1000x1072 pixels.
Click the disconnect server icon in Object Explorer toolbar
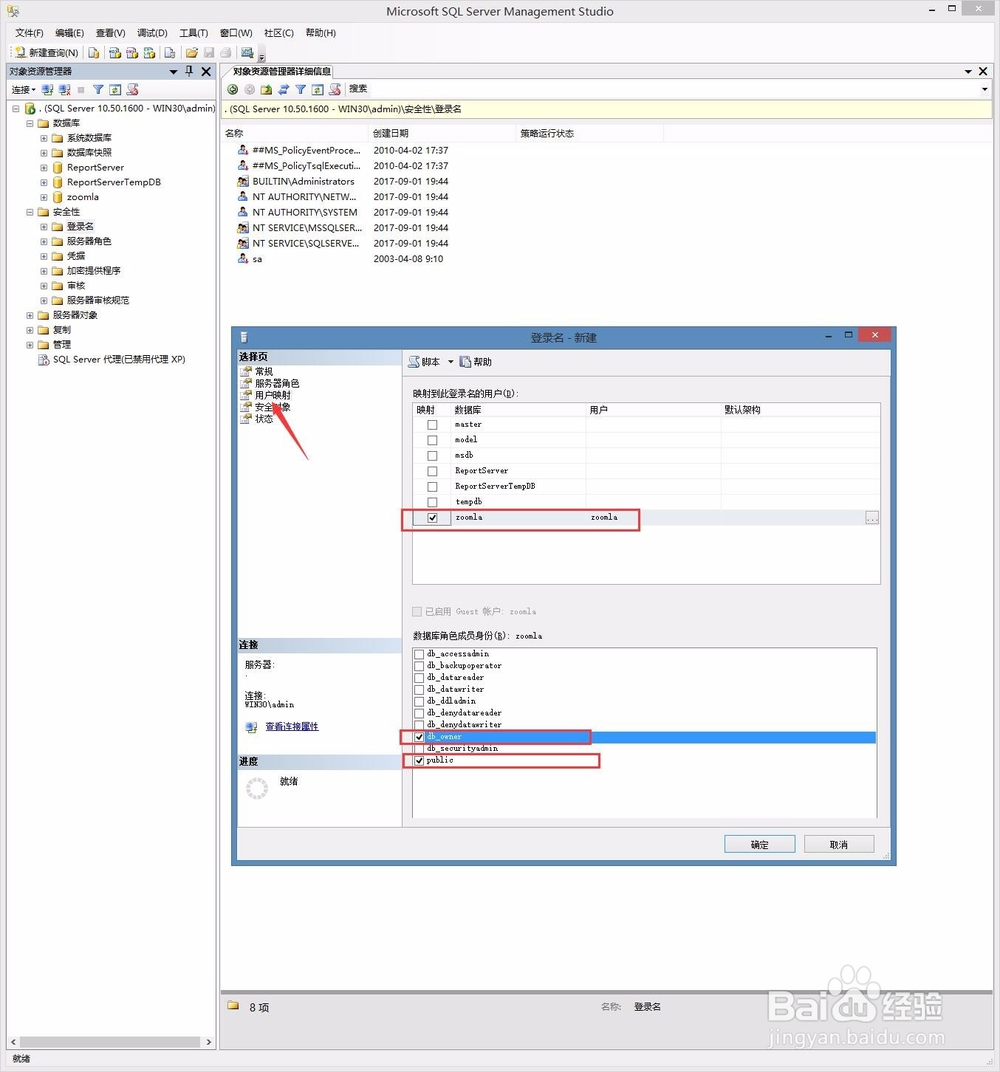point(64,90)
